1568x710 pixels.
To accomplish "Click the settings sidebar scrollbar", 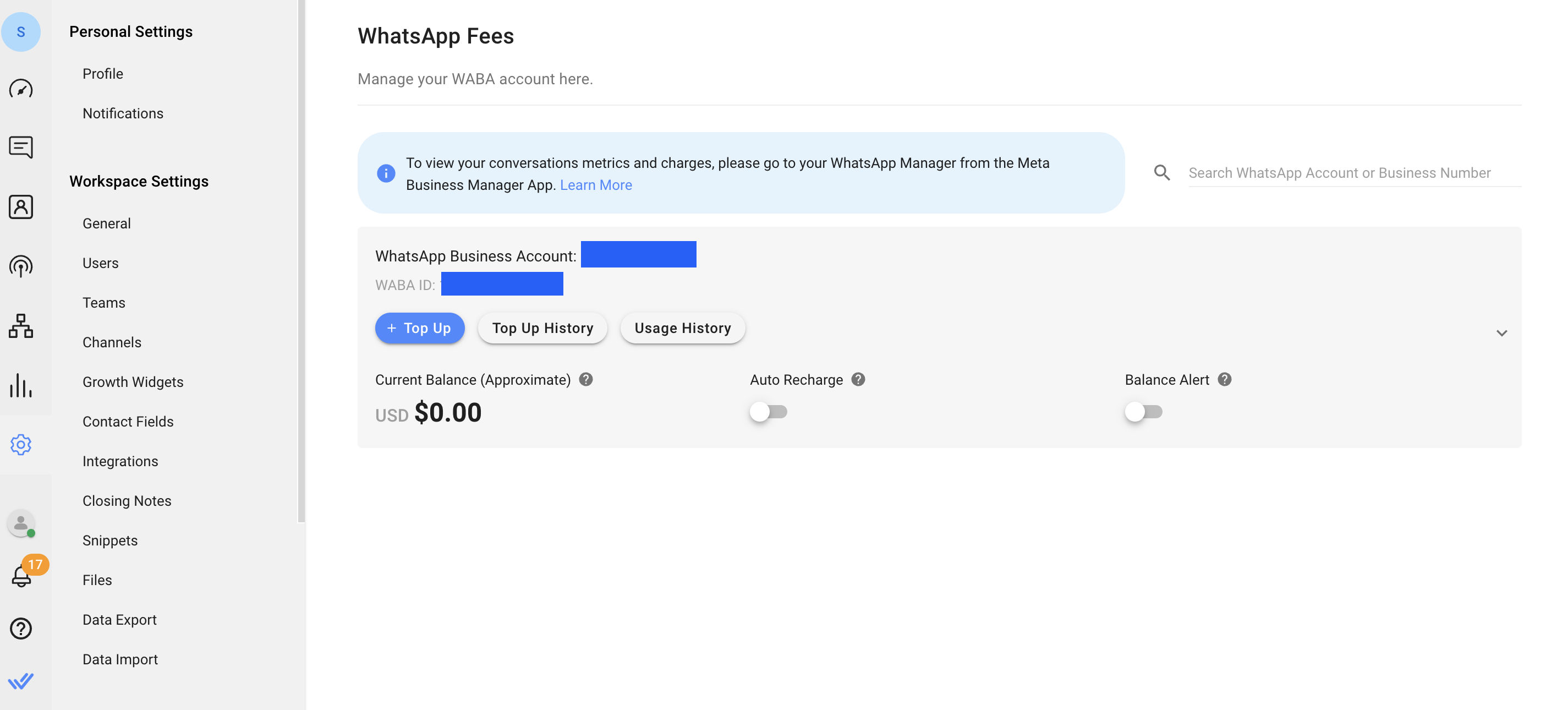I will (301, 261).
